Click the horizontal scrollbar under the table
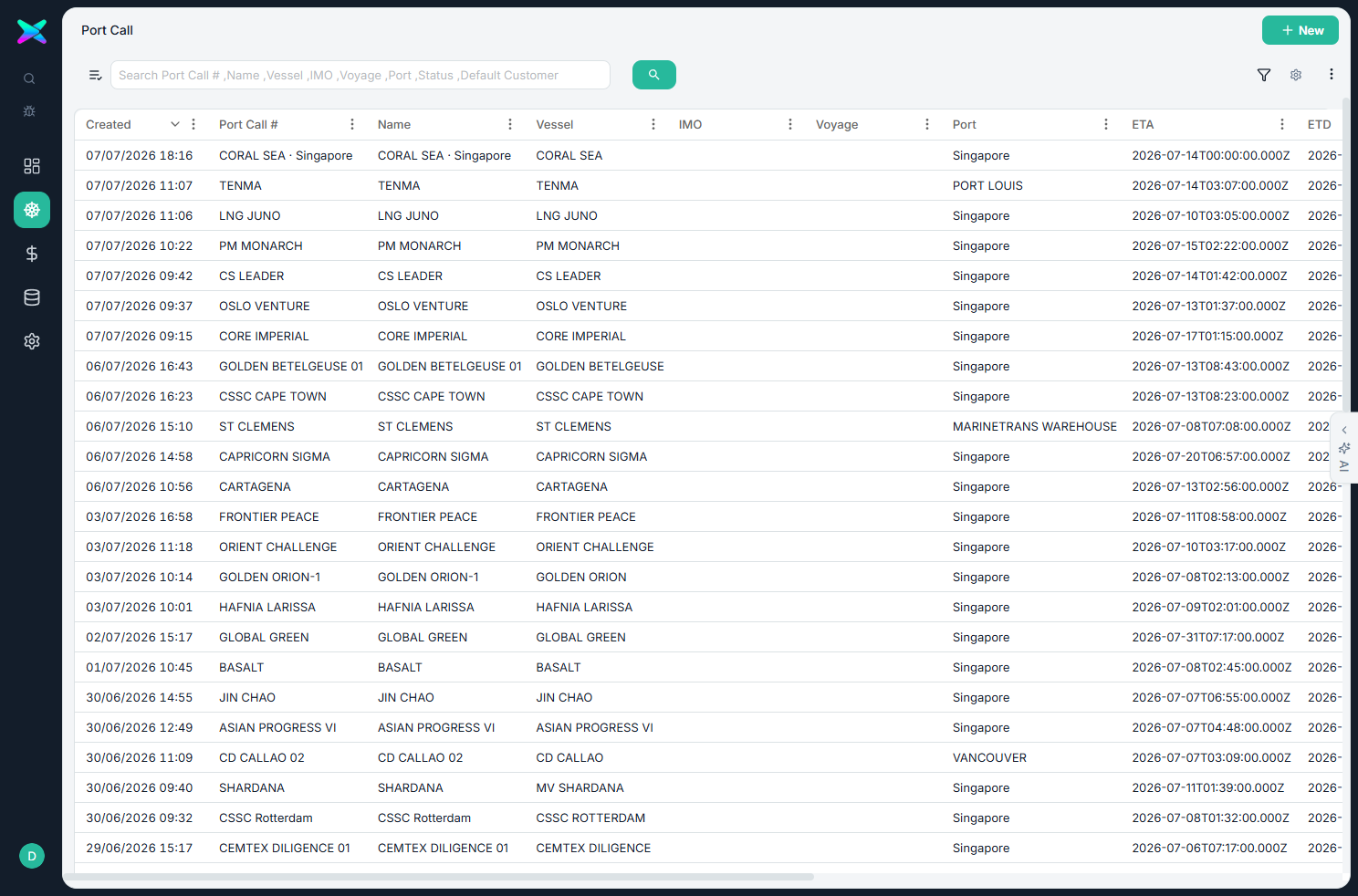1358x896 pixels. 444,877
